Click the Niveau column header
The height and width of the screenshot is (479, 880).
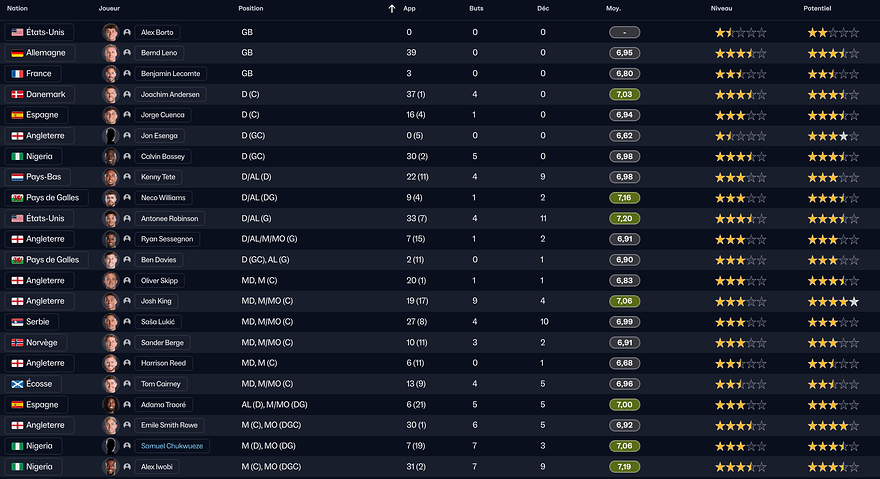720,8
